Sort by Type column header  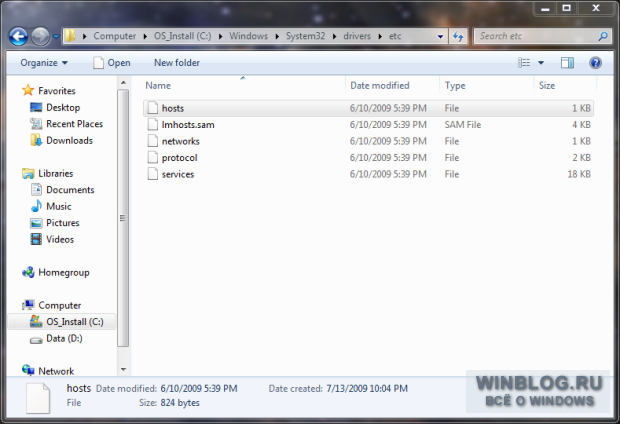pyautogui.click(x=486, y=85)
